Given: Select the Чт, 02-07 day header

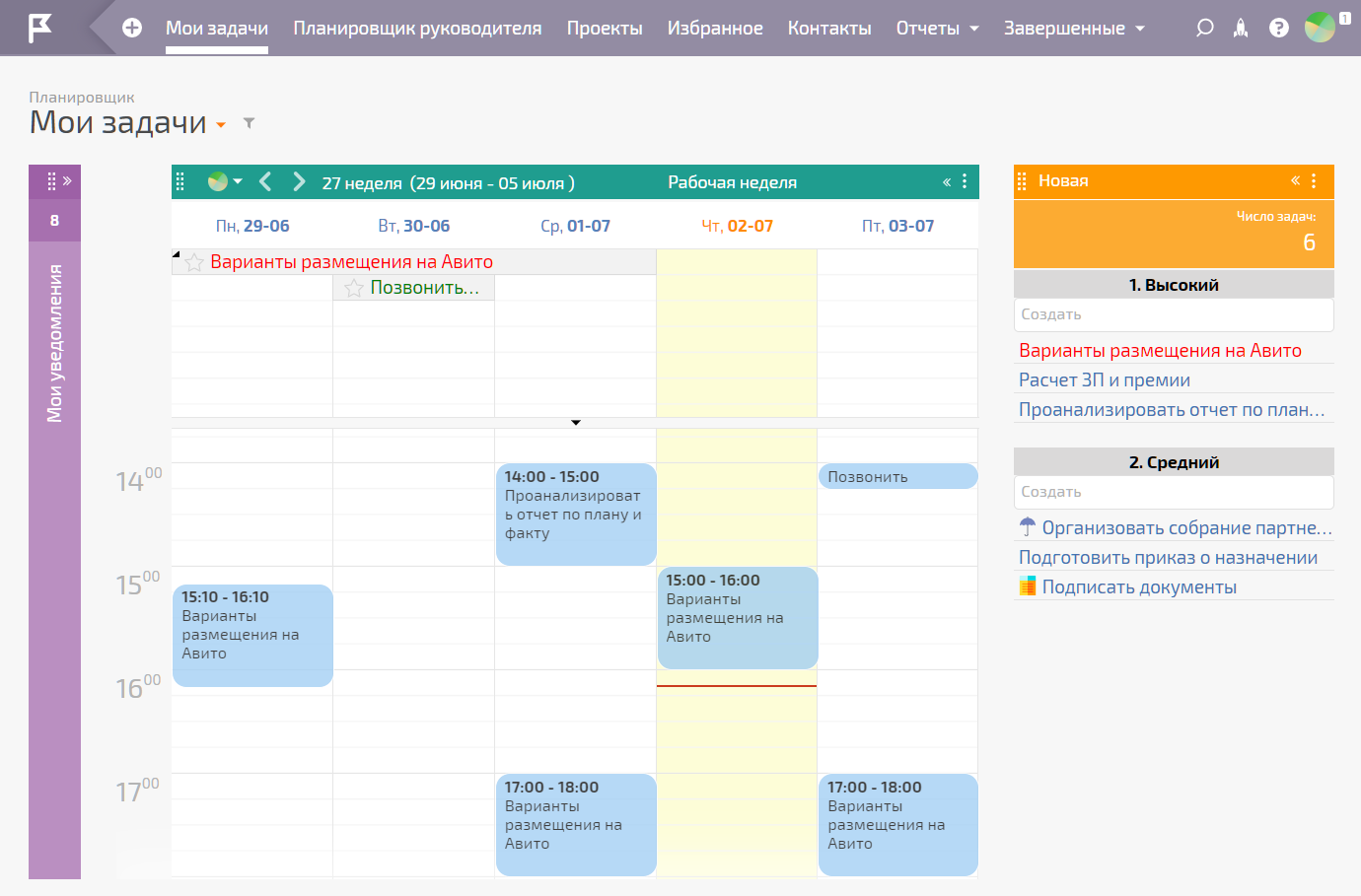Looking at the screenshot, I should 737,226.
